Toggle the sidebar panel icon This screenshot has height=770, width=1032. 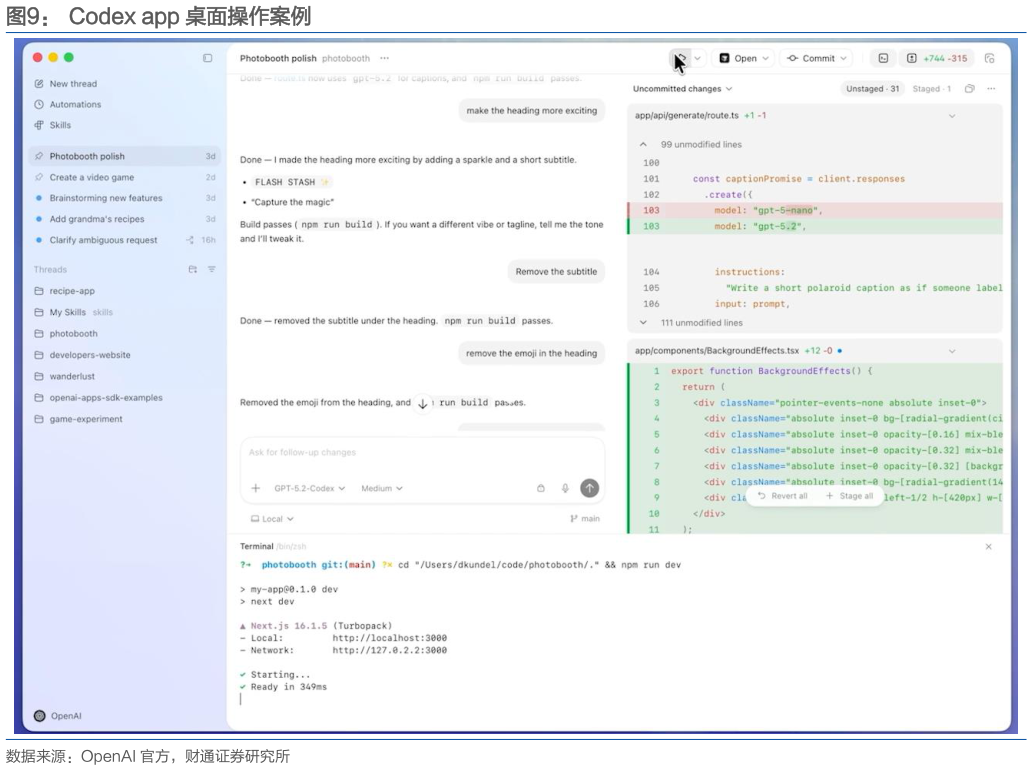208,58
